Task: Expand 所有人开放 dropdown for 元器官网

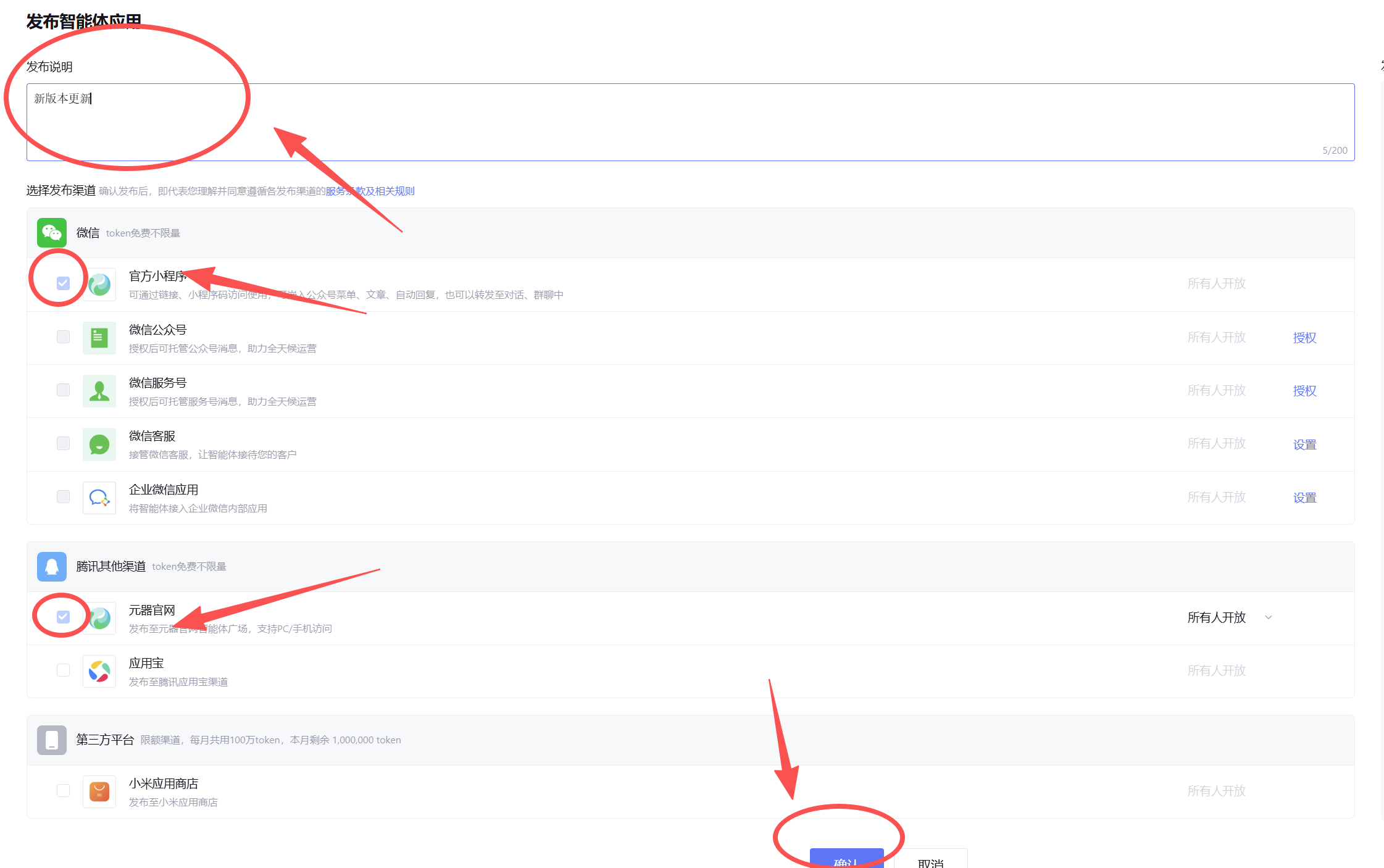Action: 1230,617
